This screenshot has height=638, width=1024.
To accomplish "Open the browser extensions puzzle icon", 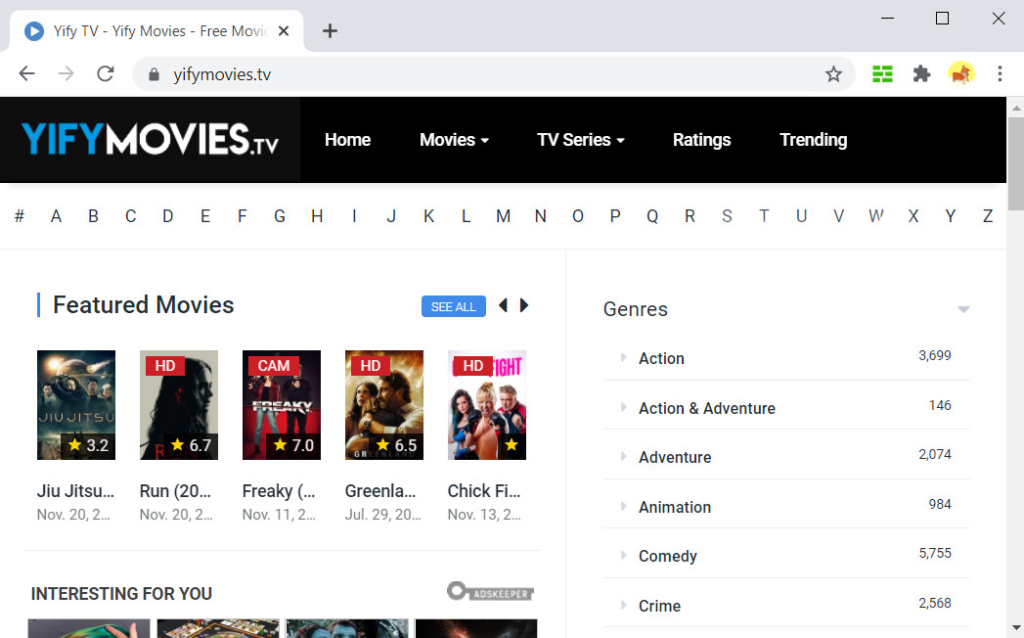I will coord(921,74).
